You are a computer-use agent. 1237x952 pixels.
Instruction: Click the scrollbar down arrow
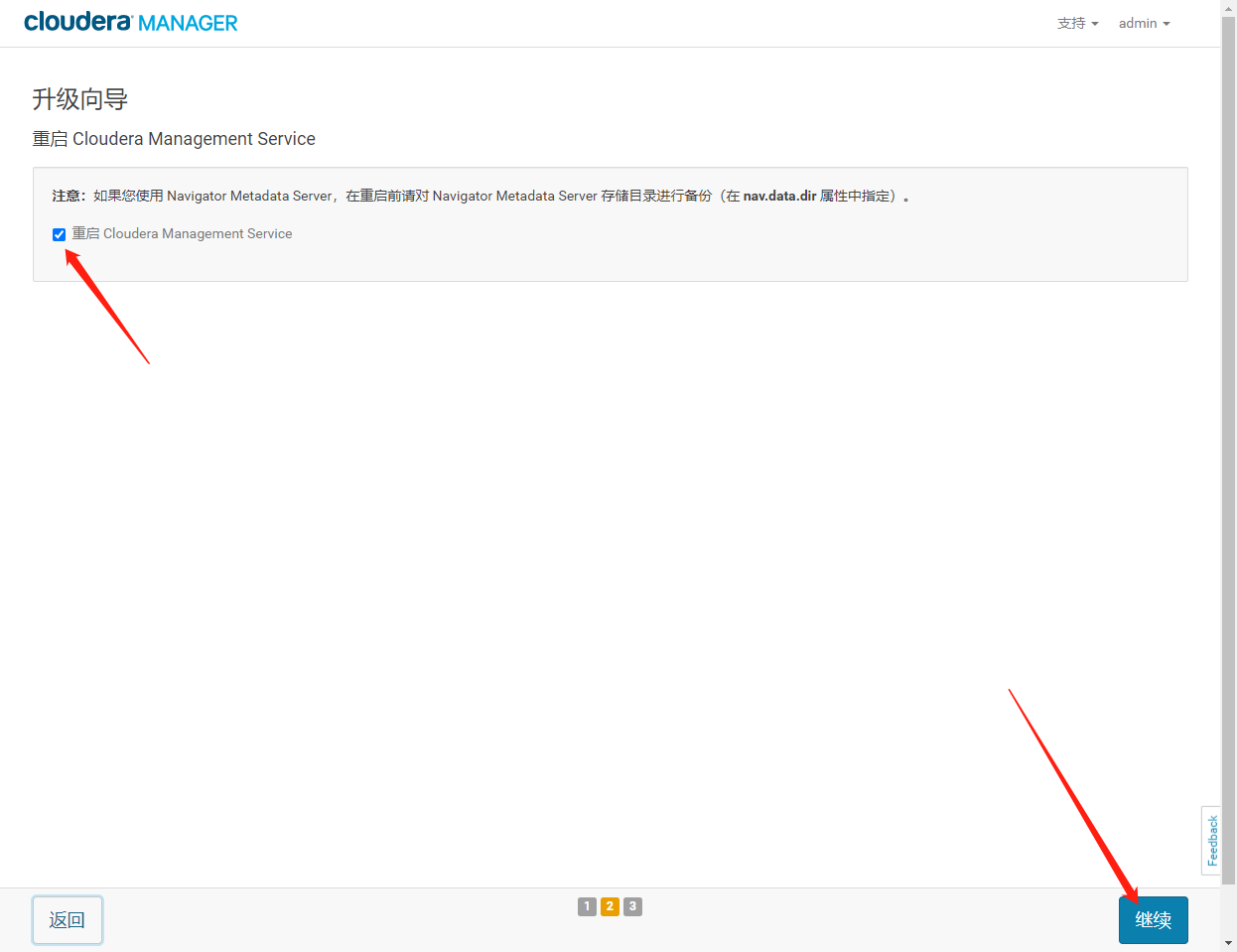click(x=1229, y=943)
